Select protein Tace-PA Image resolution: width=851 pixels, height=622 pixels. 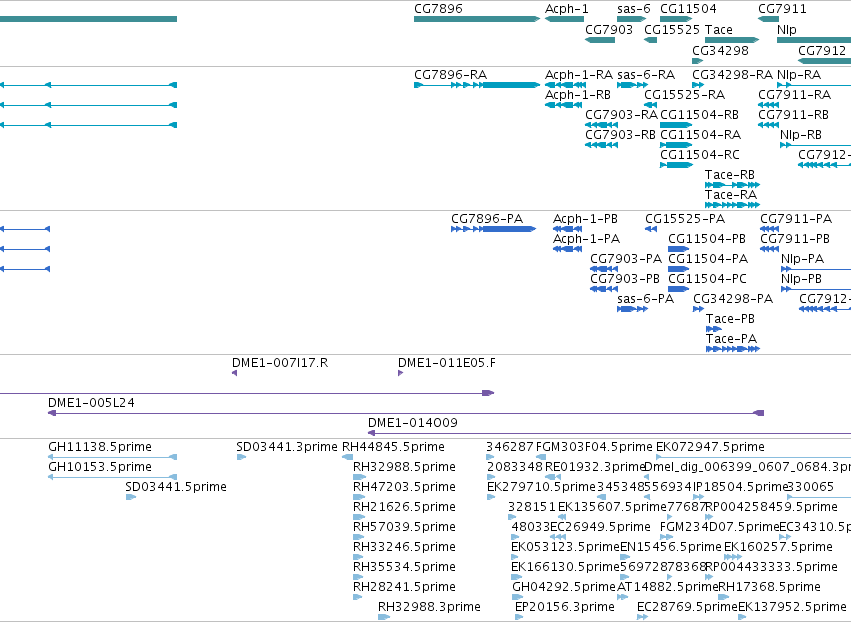coord(731,339)
